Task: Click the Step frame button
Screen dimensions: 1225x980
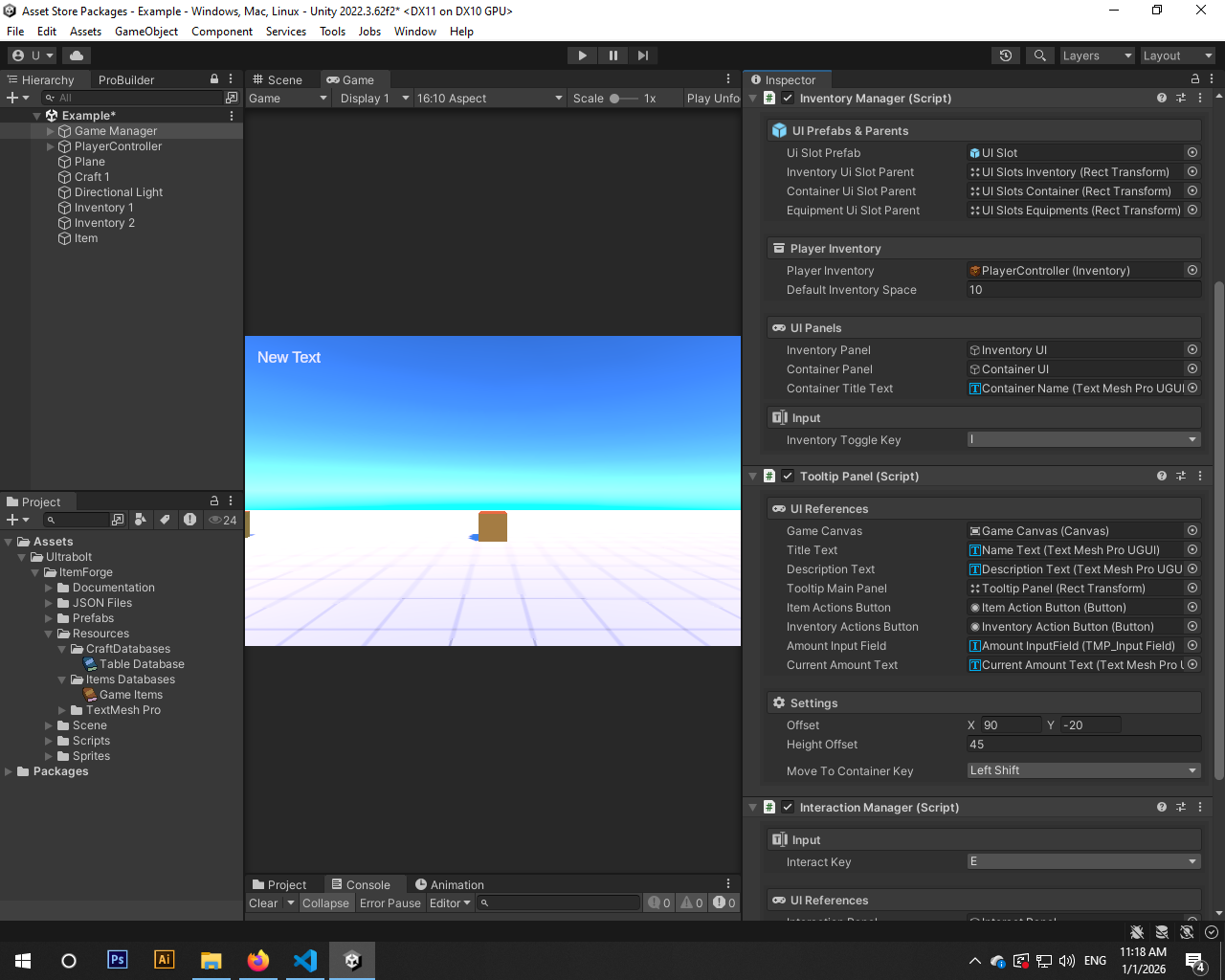Action: [x=643, y=56]
